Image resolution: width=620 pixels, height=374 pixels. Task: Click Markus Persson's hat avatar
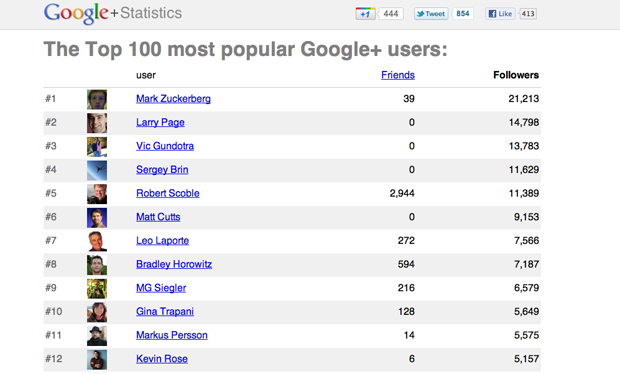[97, 336]
